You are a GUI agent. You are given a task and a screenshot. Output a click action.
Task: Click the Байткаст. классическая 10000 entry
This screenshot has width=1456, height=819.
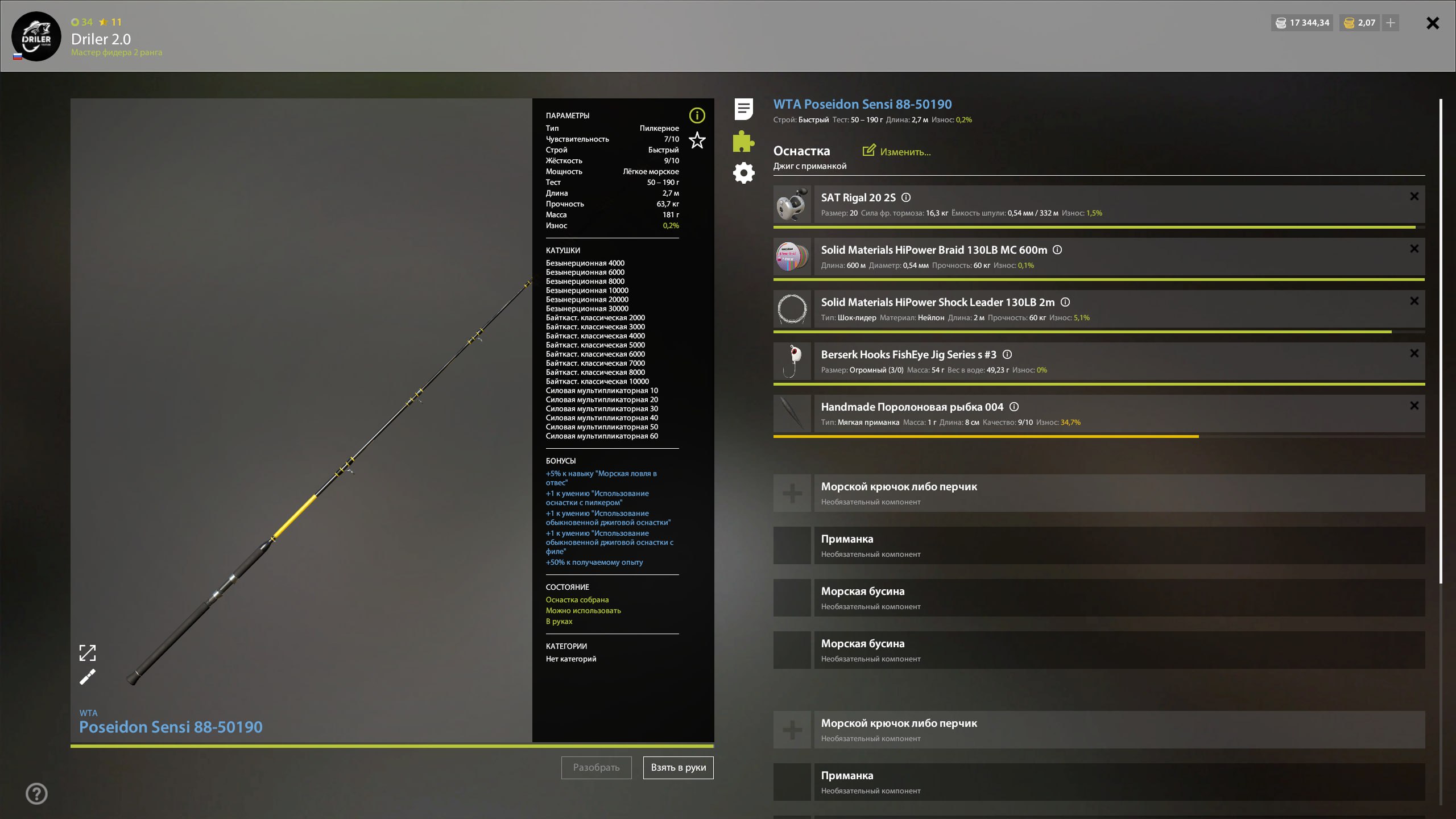tap(597, 381)
